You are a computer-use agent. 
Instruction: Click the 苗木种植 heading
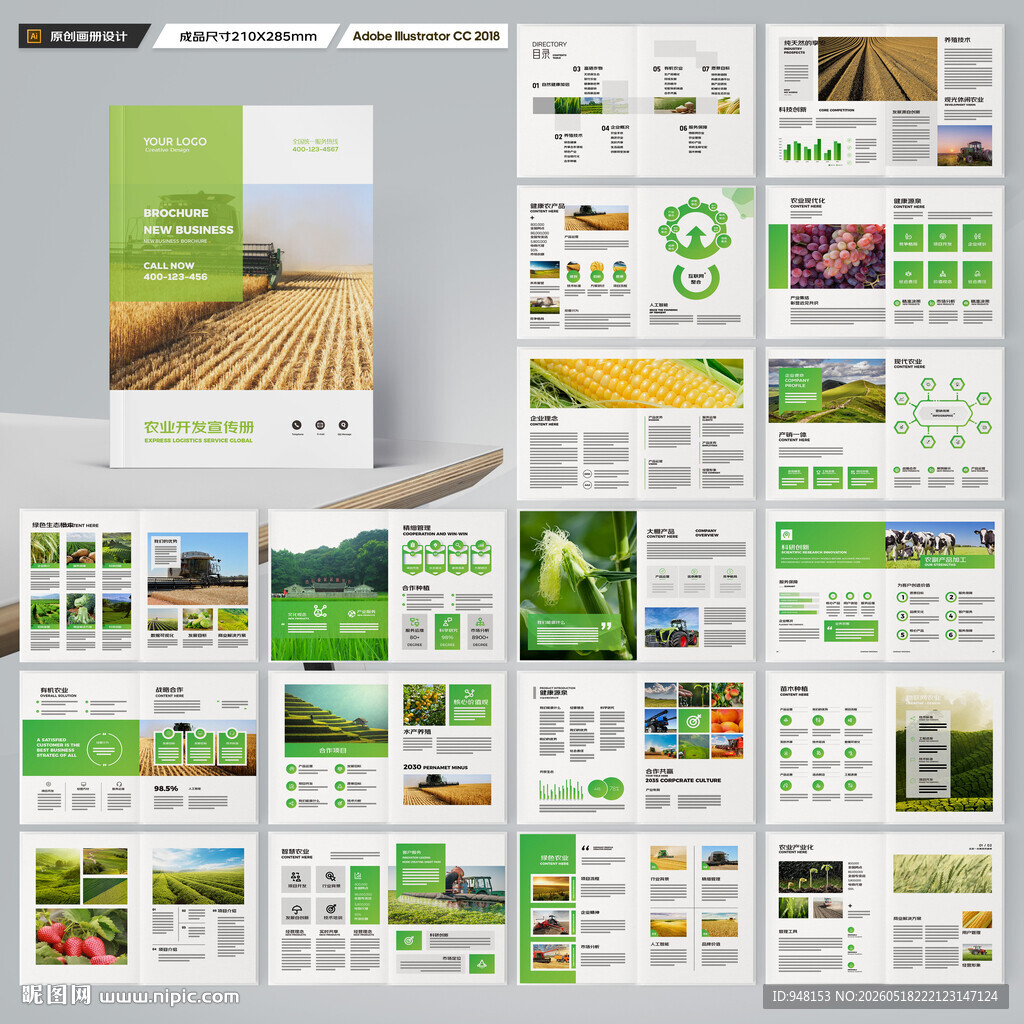pos(793,689)
